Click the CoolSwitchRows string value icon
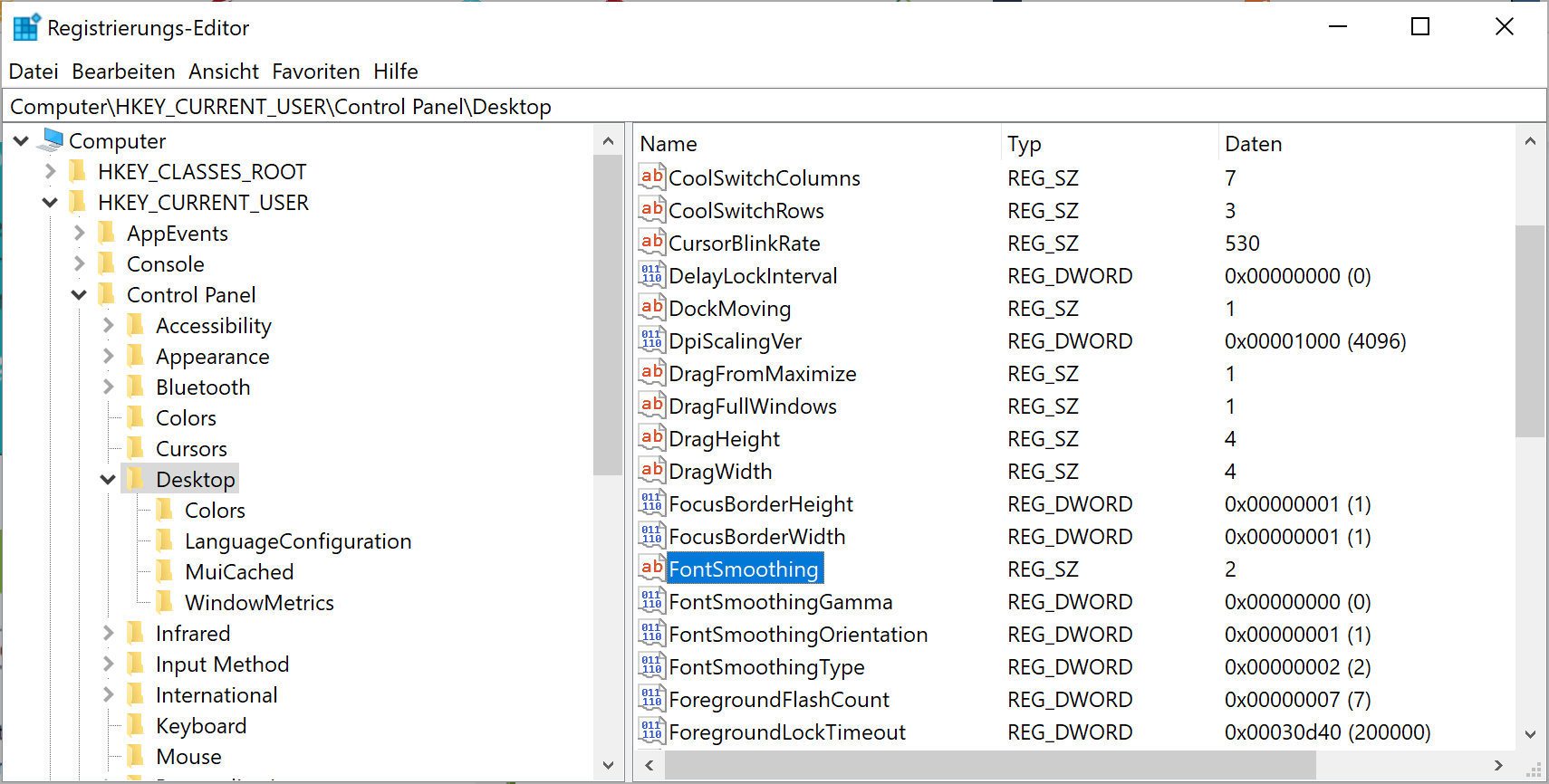Image resolution: width=1549 pixels, height=784 pixels. (x=652, y=209)
